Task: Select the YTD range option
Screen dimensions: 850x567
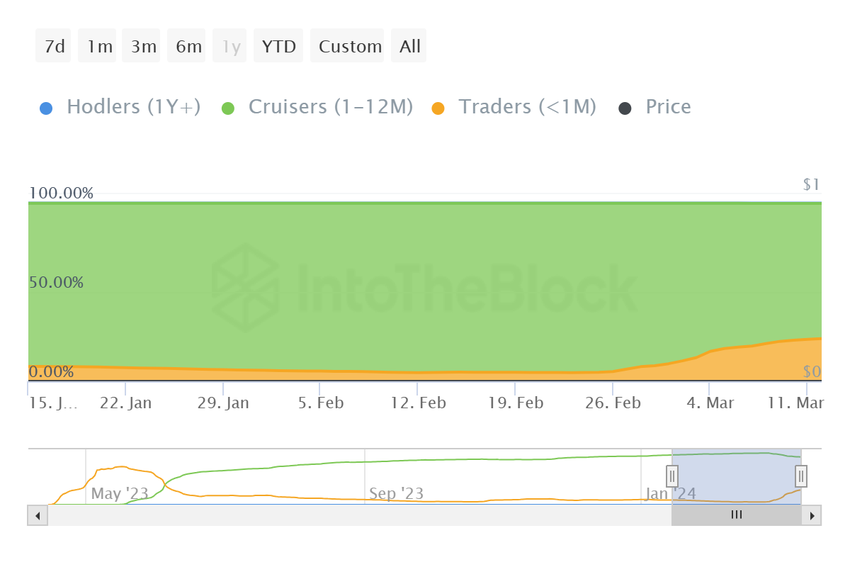Action: [x=278, y=46]
